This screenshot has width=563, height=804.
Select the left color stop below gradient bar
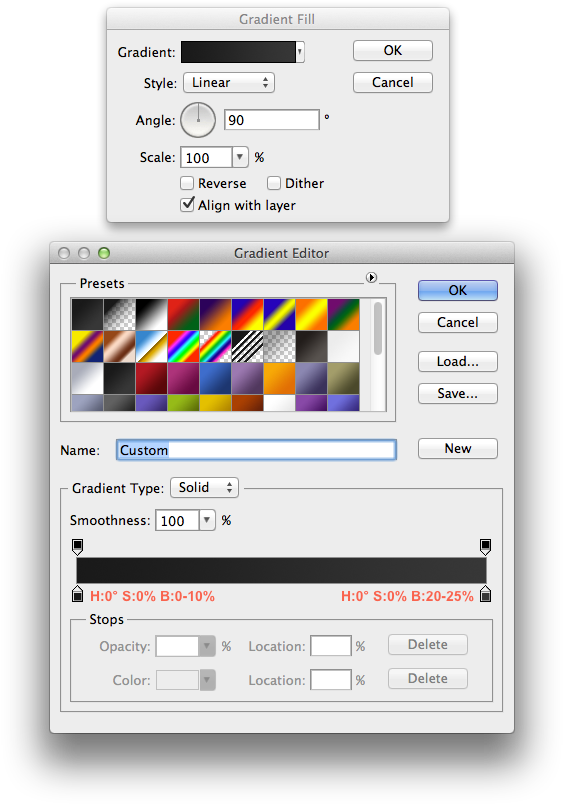point(77,593)
